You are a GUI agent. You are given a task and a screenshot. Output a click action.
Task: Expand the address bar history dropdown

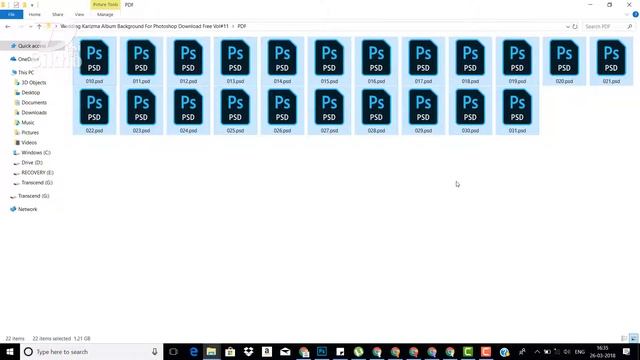567,27
